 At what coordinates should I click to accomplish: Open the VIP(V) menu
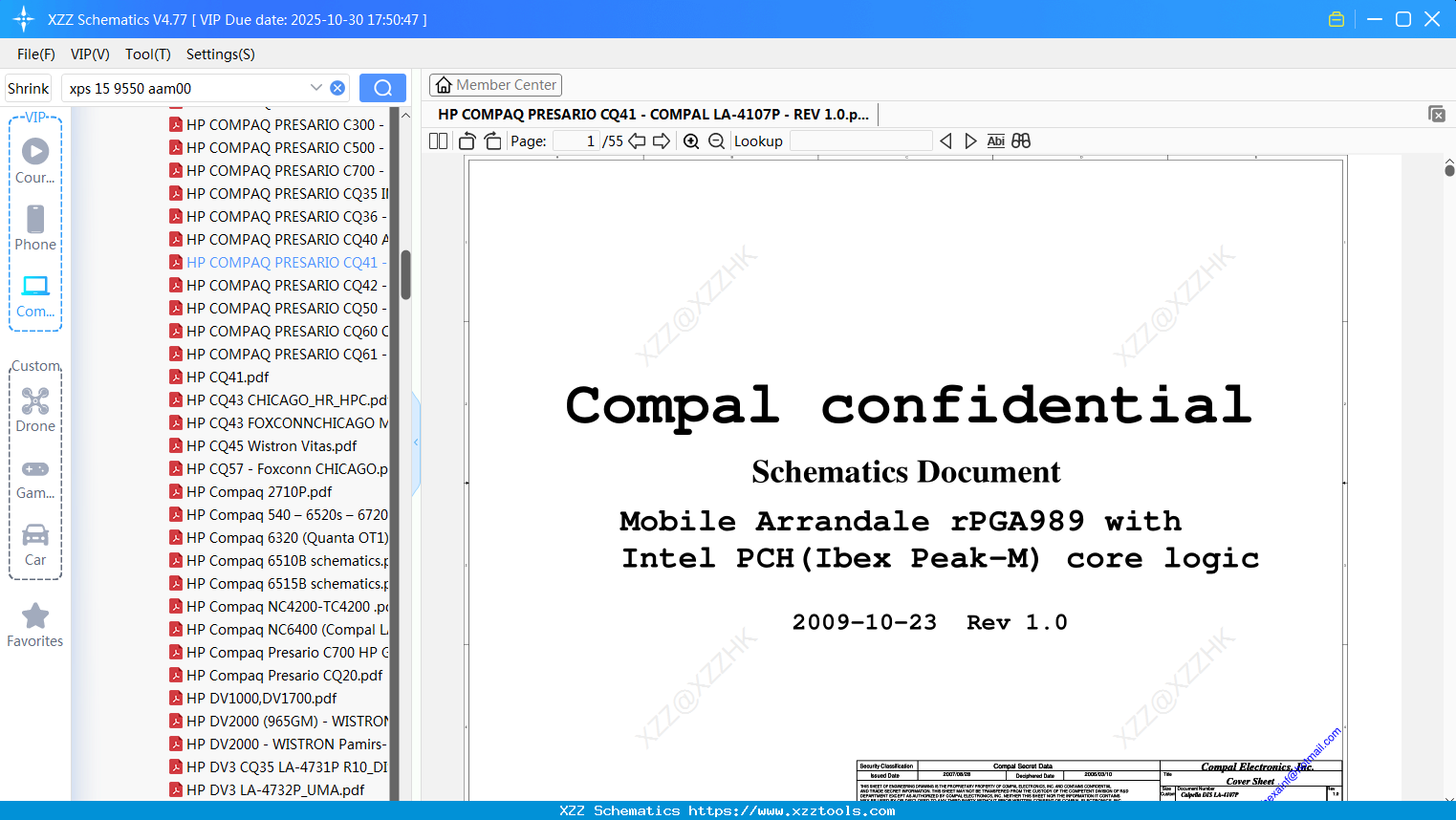[x=90, y=54]
